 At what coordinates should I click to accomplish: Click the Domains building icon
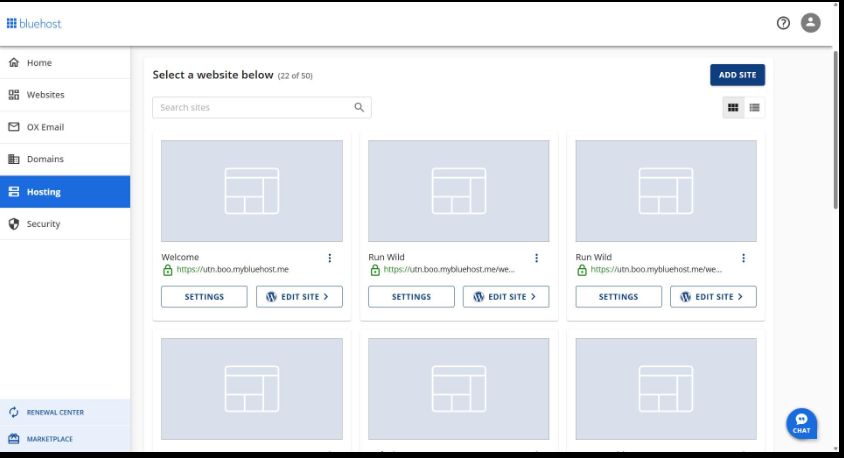pyautogui.click(x=14, y=159)
